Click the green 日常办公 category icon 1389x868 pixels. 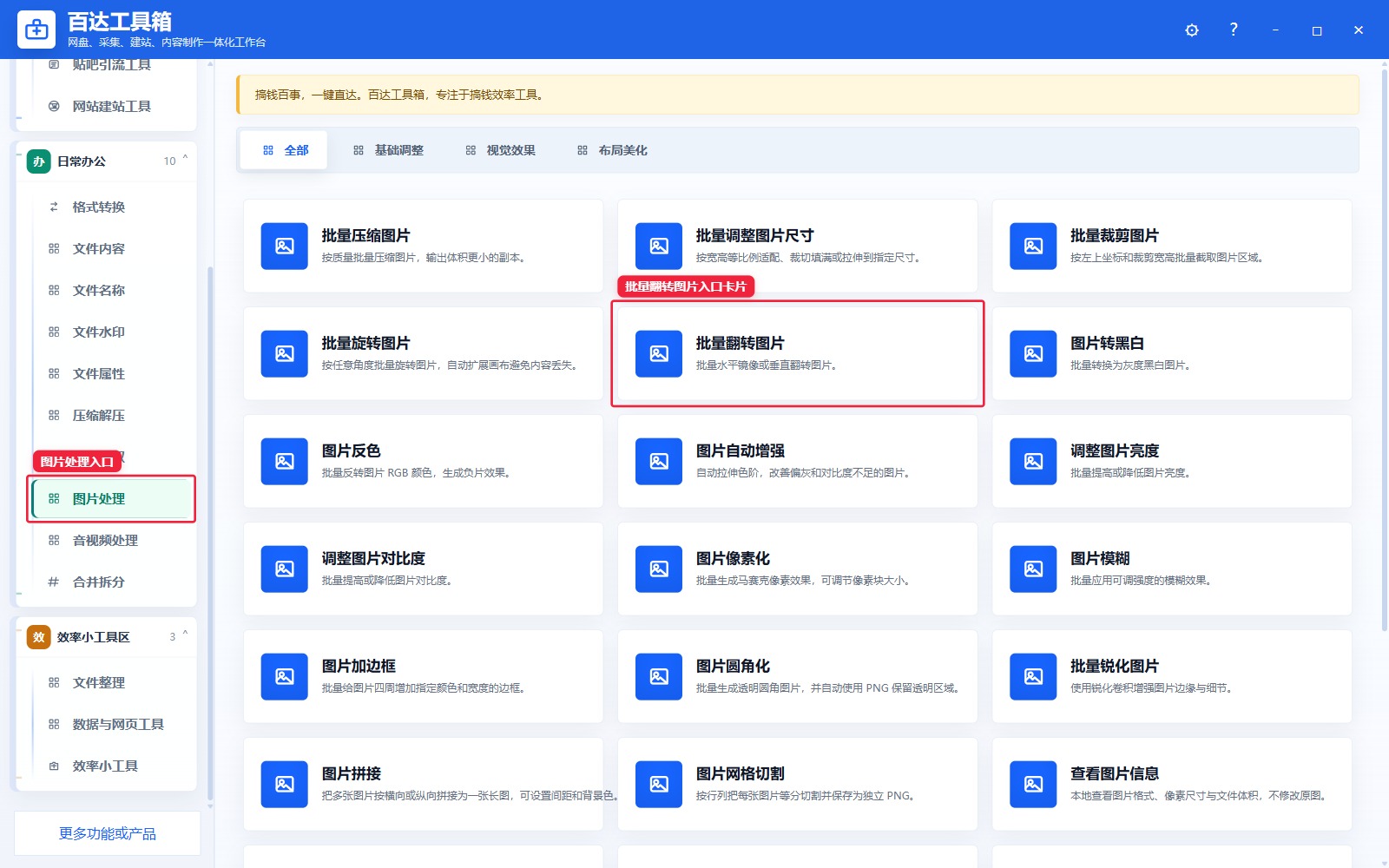pyautogui.click(x=39, y=161)
